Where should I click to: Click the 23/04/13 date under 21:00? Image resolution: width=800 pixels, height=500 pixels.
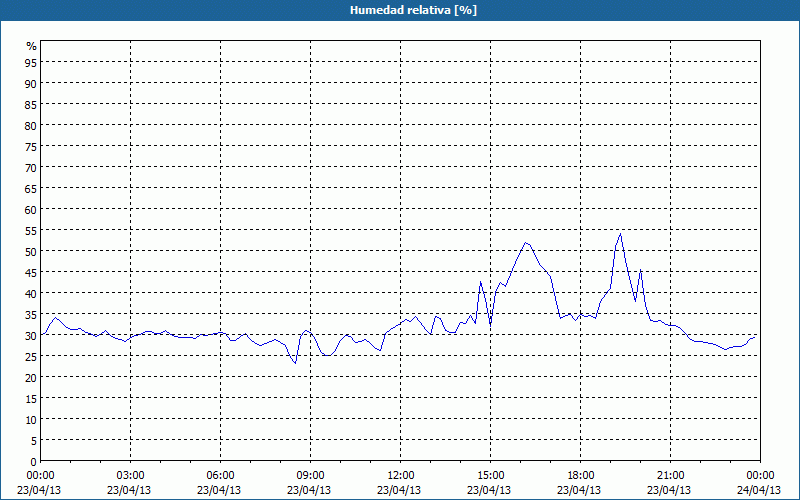click(x=669, y=490)
